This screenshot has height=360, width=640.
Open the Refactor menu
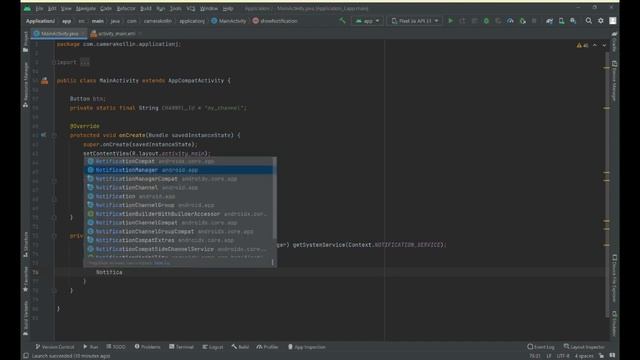126,8
